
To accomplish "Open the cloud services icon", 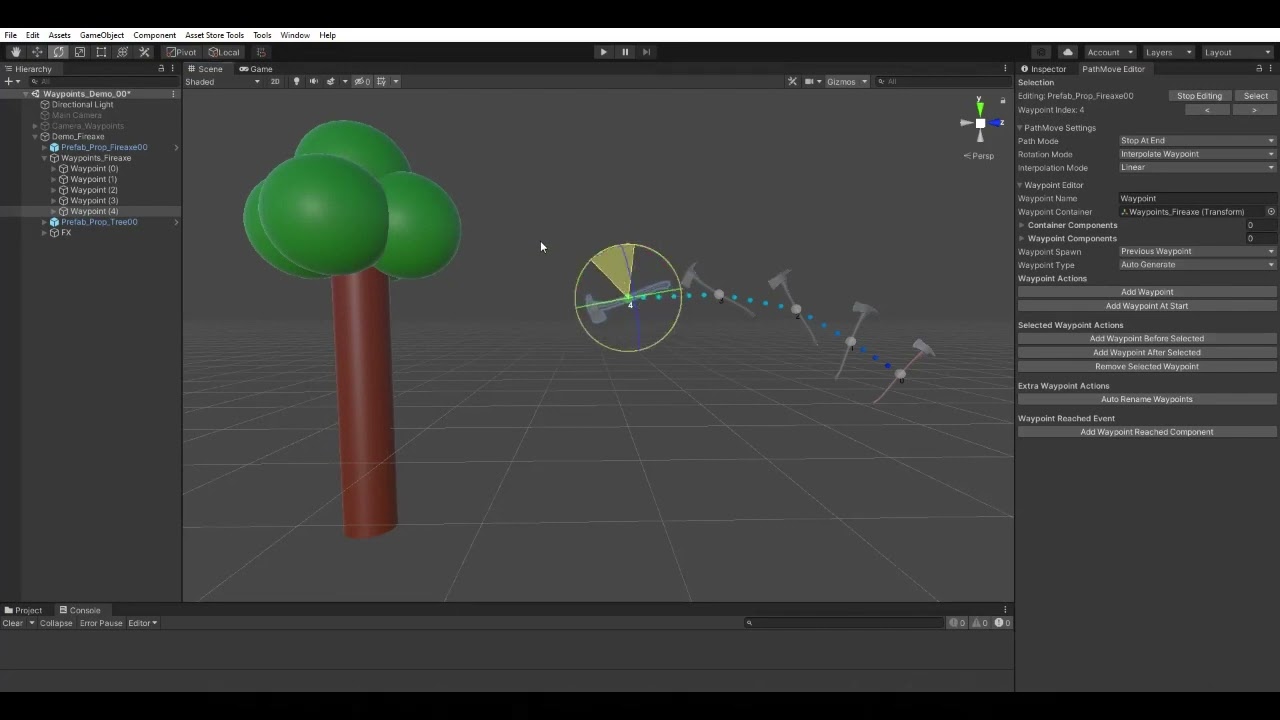I will pyautogui.click(x=1068, y=52).
